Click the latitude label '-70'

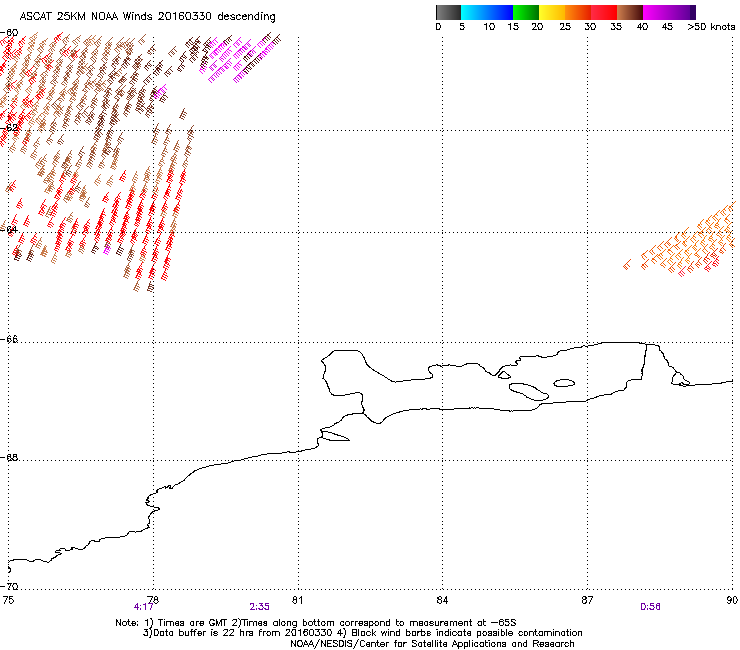click(x=9, y=586)
